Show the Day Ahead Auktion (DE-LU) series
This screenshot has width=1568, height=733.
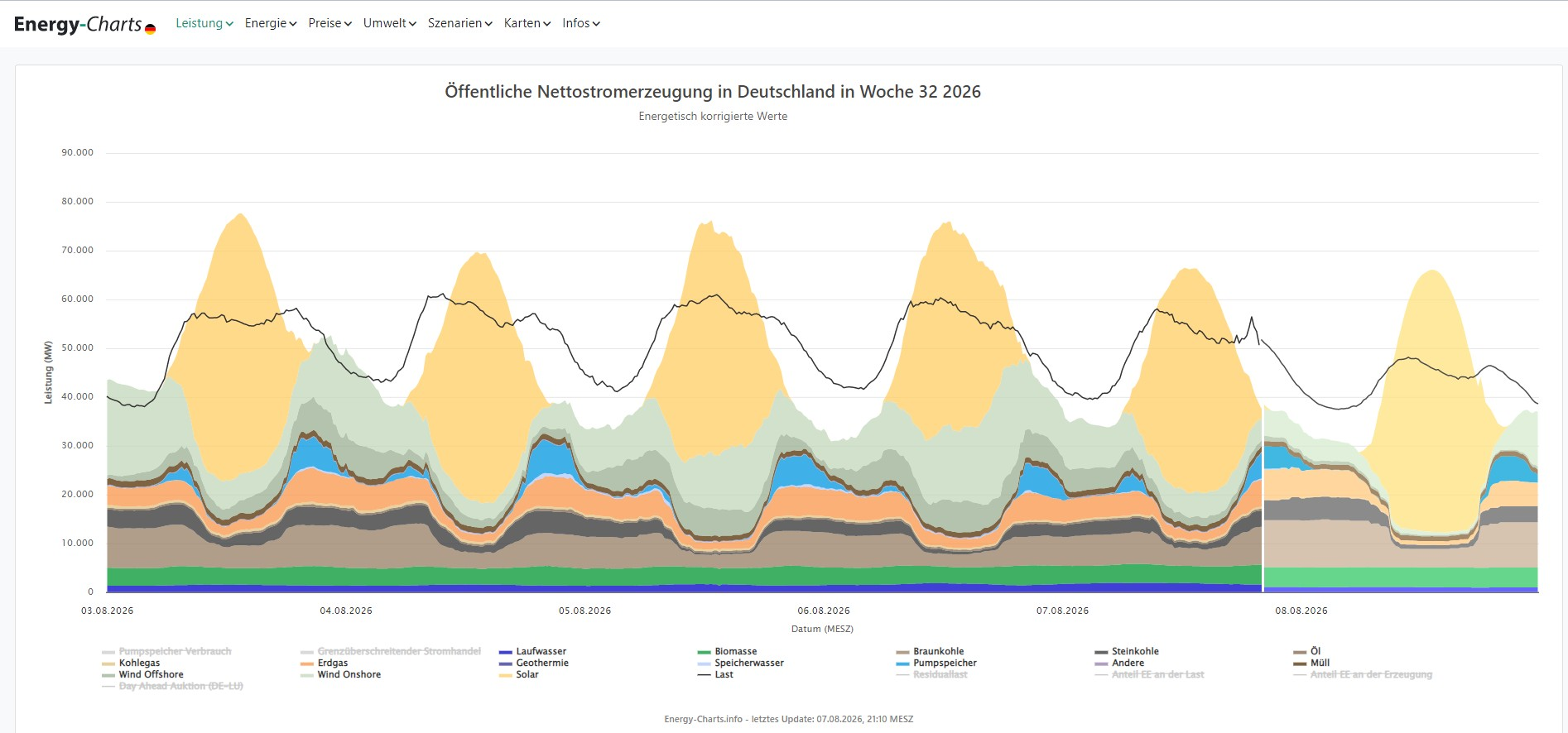point(172,686)
